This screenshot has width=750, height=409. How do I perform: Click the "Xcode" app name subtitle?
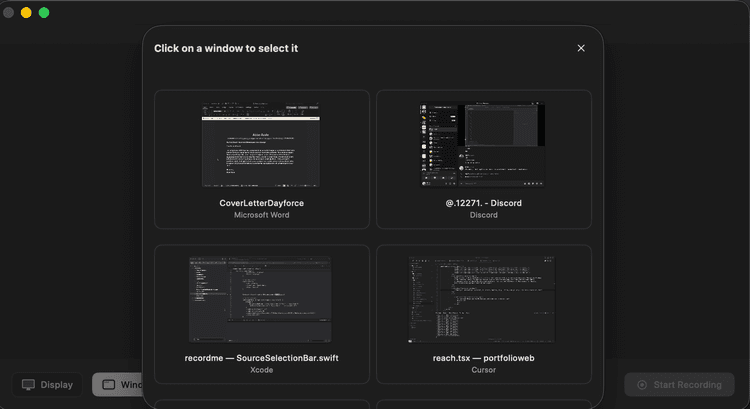262,370
